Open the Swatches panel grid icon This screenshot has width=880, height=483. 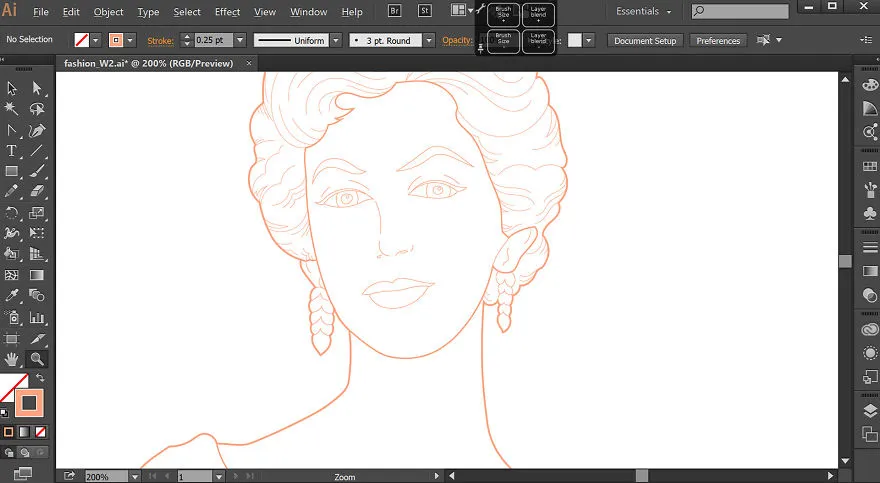click(869, 166)
